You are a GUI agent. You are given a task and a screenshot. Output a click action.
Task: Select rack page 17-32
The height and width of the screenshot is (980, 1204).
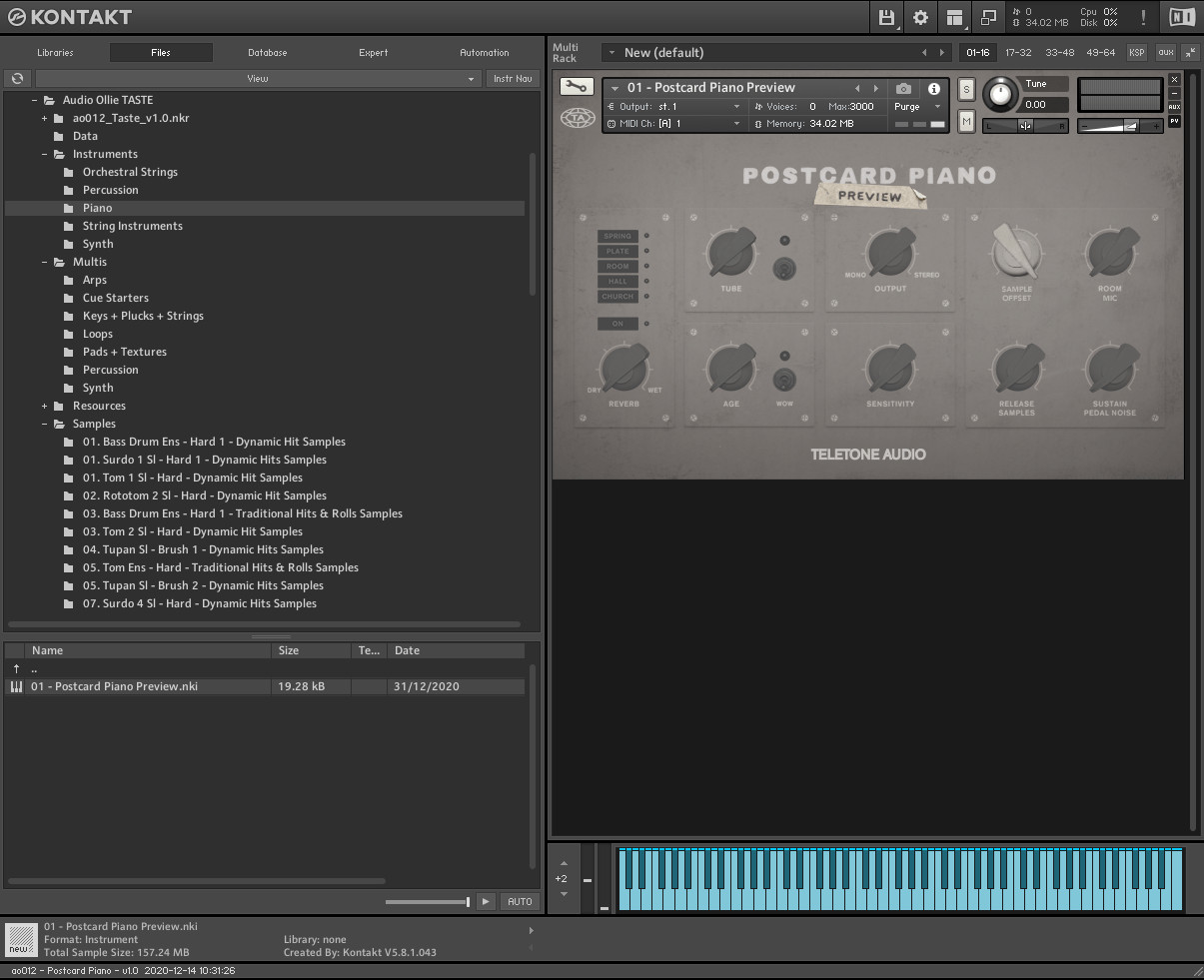(x=1018, y=52)
